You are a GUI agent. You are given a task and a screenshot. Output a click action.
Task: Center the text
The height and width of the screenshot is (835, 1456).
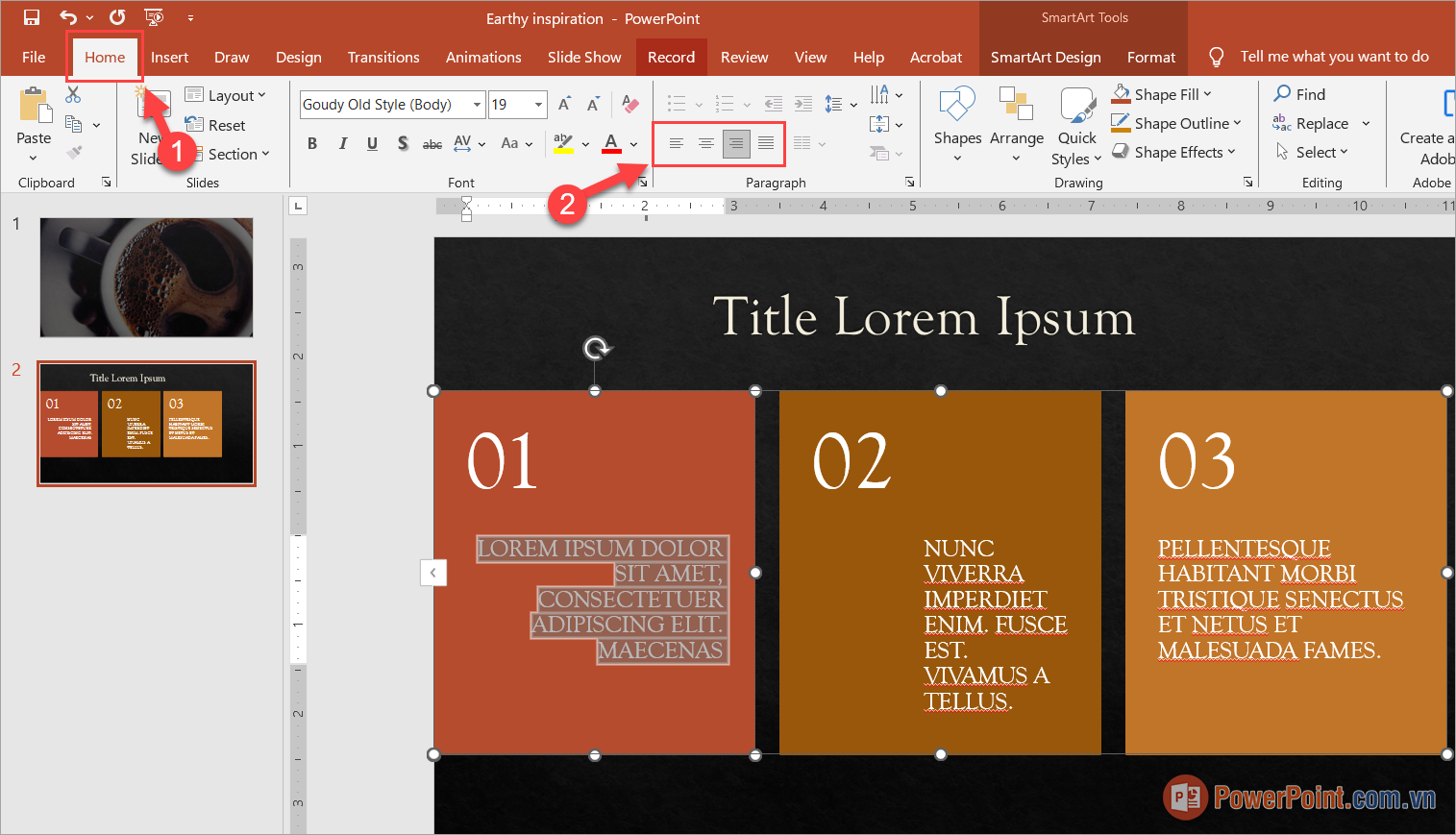tap(705, 143)
